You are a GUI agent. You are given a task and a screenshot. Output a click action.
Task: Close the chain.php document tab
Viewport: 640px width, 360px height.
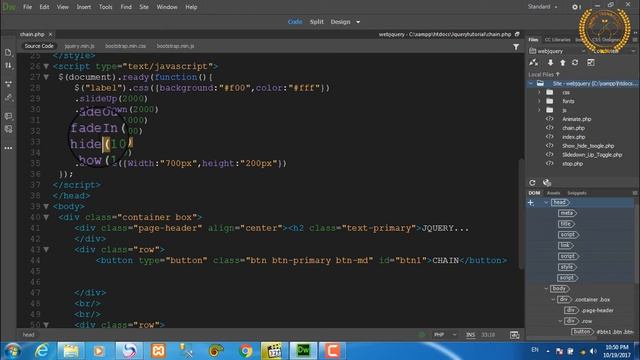50,34
